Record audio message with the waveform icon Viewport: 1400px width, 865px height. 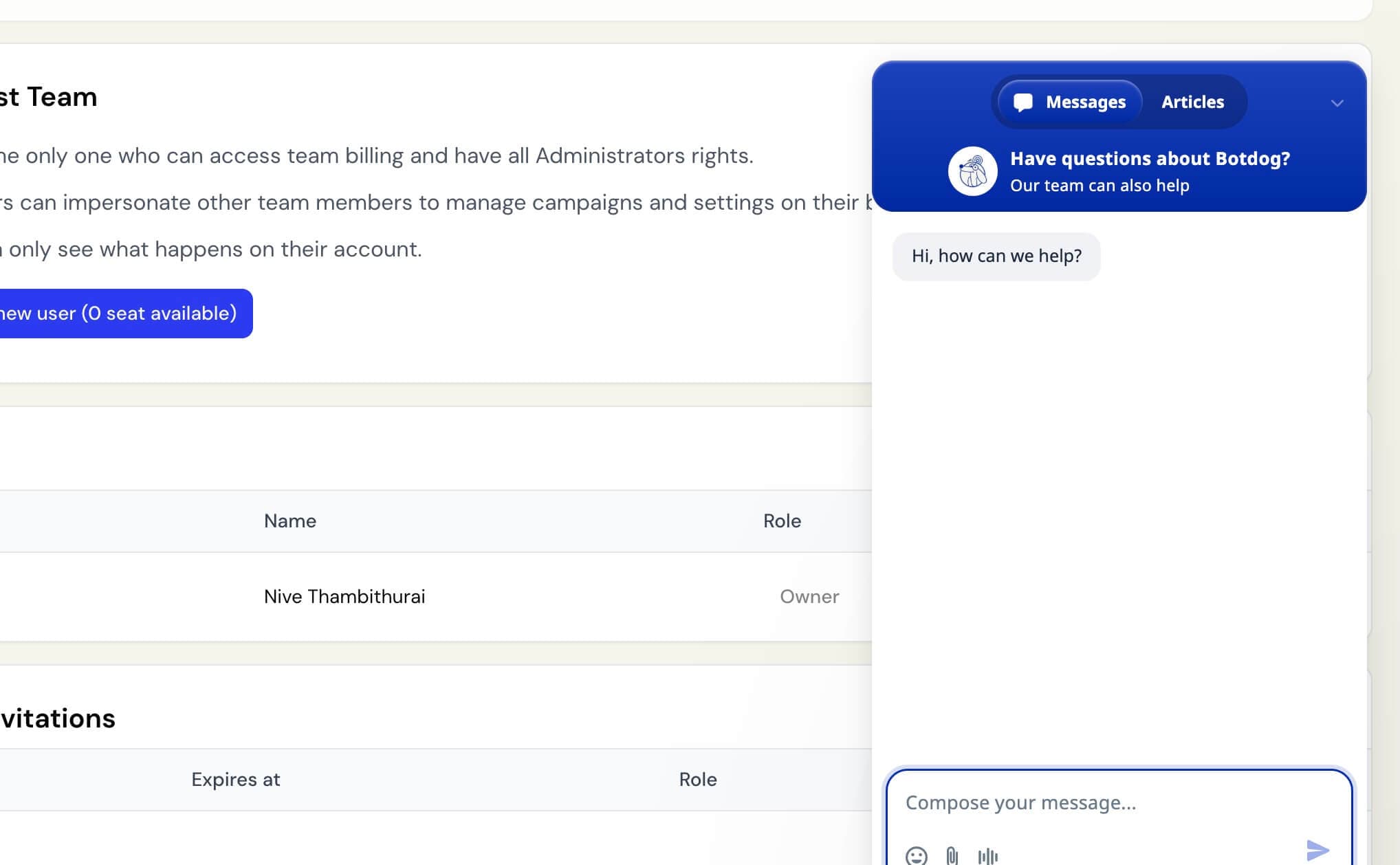988,856
